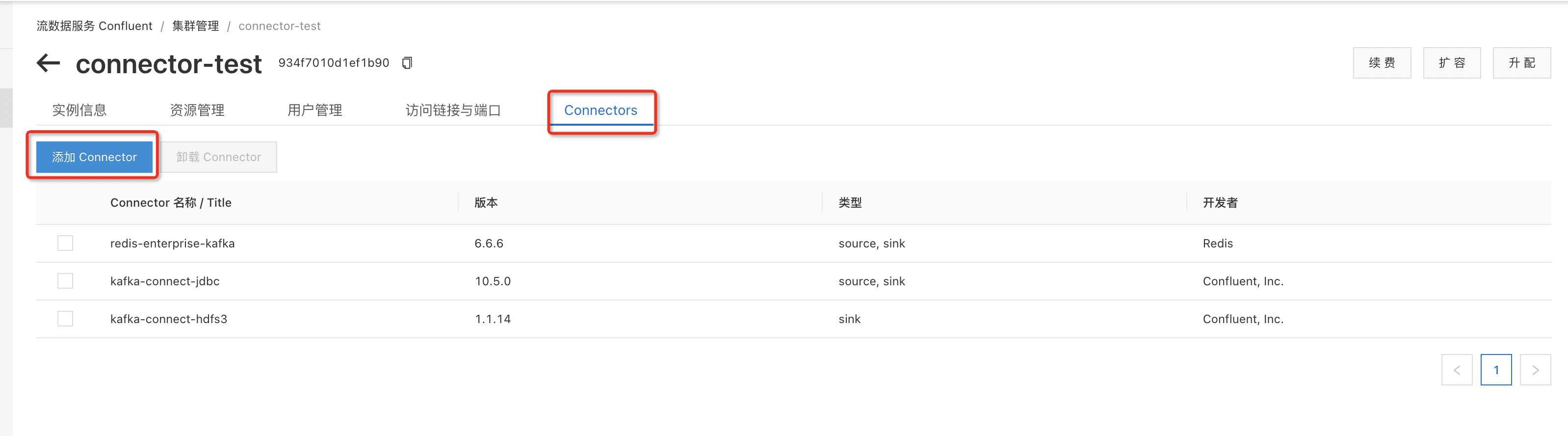Image resolution: width=1568 pixels, height=436 pixels.
Task: Click the 扩容 button
Action: [1452, 63]
